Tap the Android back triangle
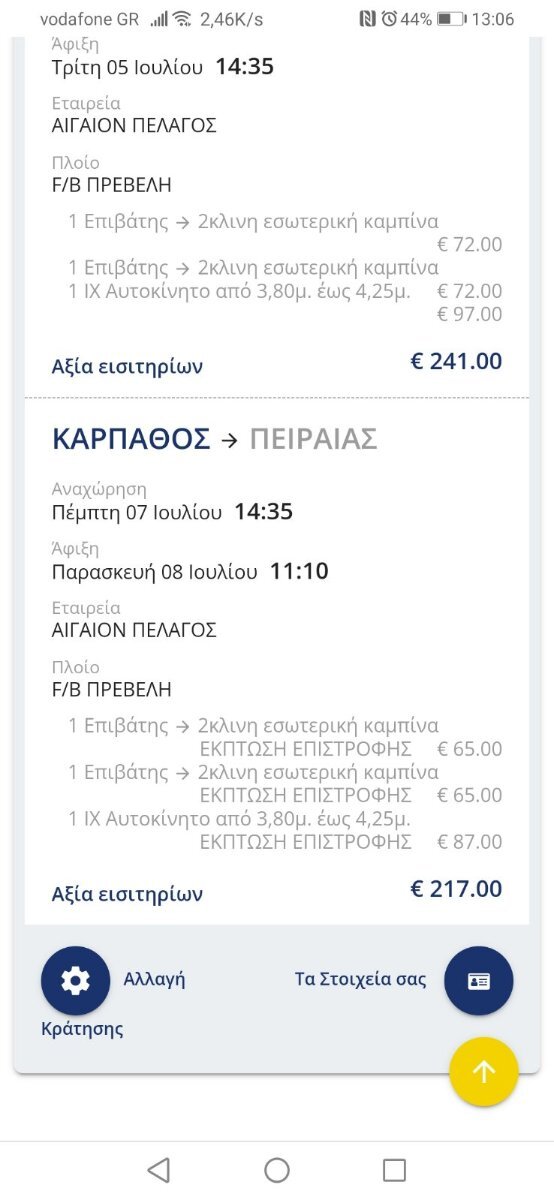This screenshot has width=554, height=1200. pyautogui.click(x=158, y=1170)
